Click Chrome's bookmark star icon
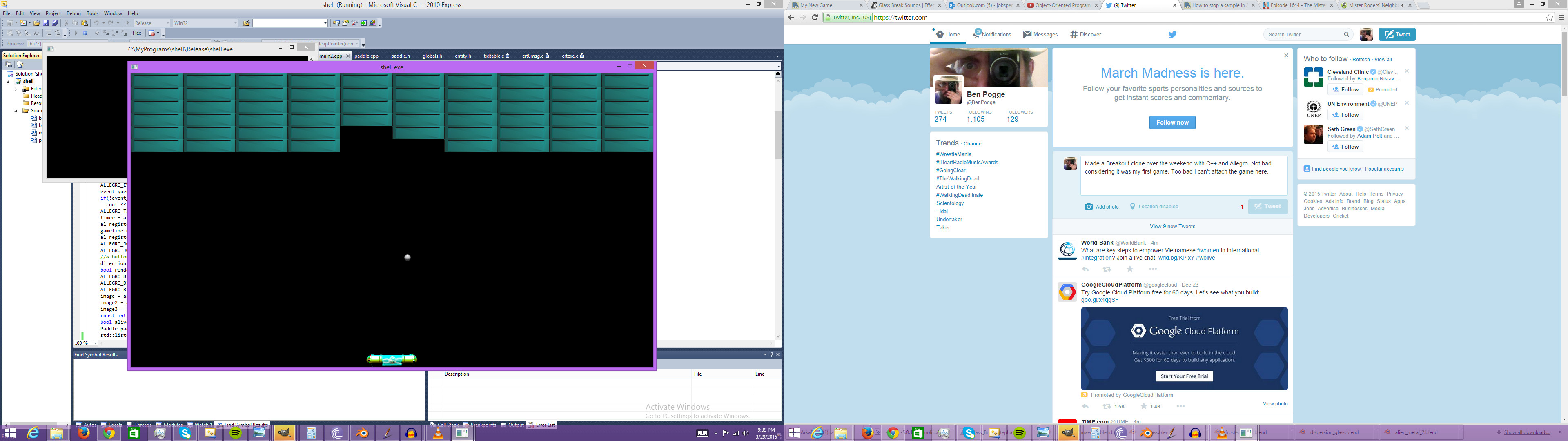 coord(1549,18)
